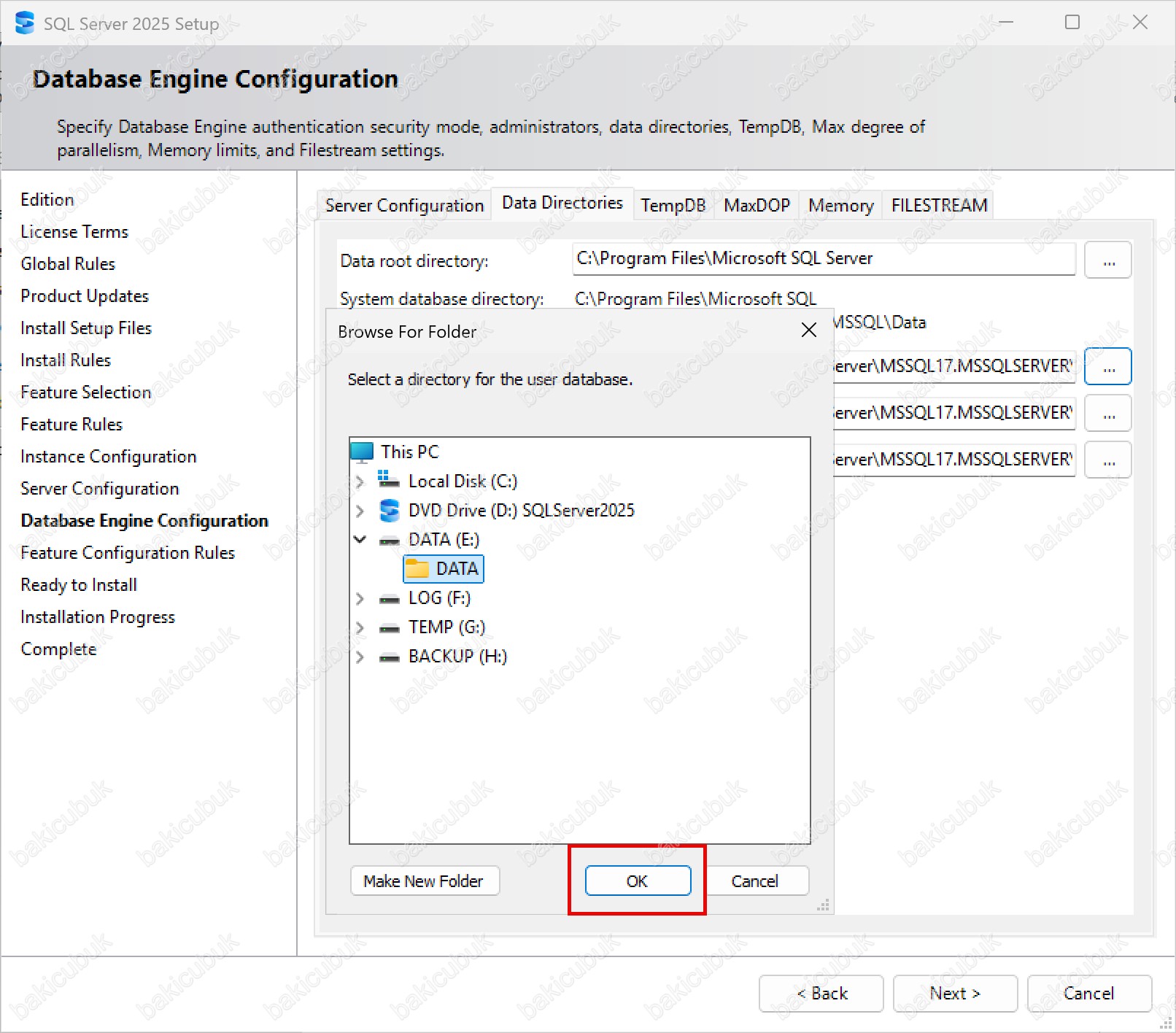Open the FILESTREAM tab
The width and height of the screenshot is (1176, 1033).
(938, 206)
